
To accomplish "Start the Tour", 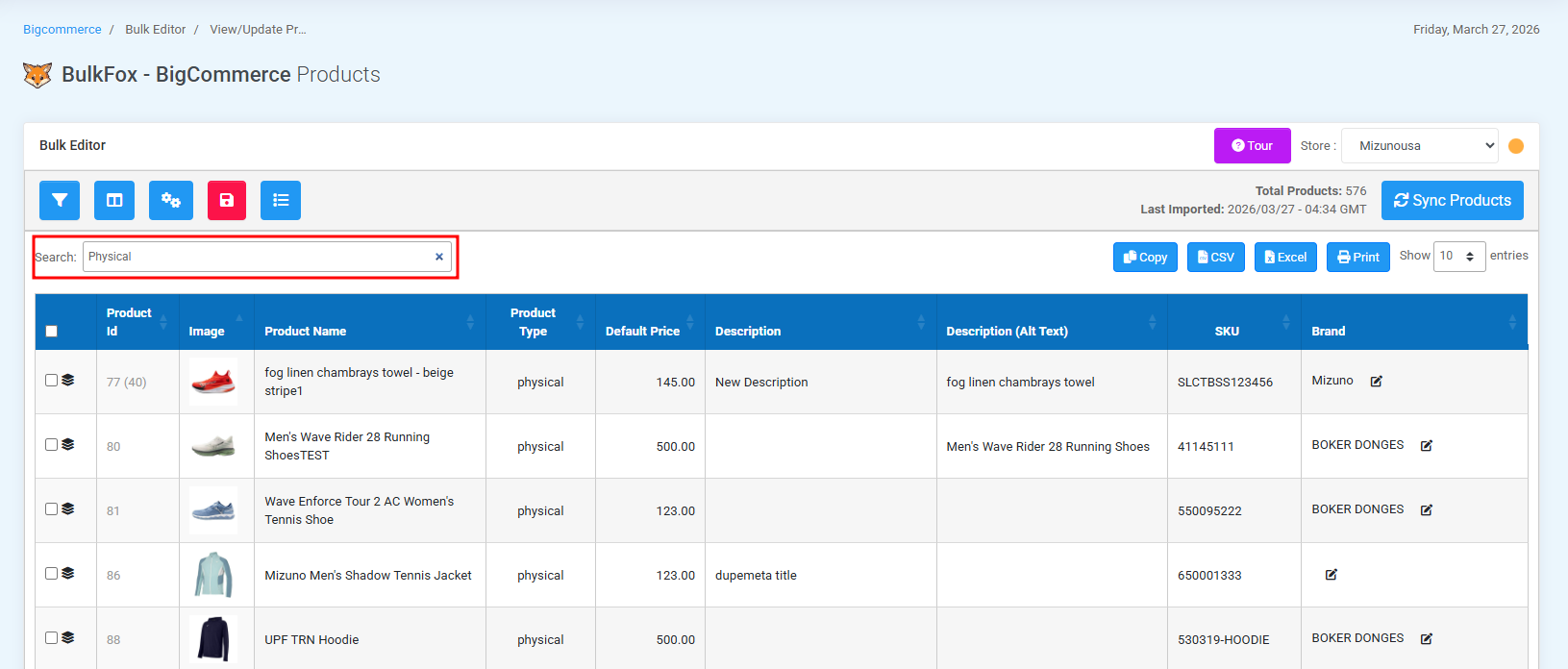I will [1253, 146].
